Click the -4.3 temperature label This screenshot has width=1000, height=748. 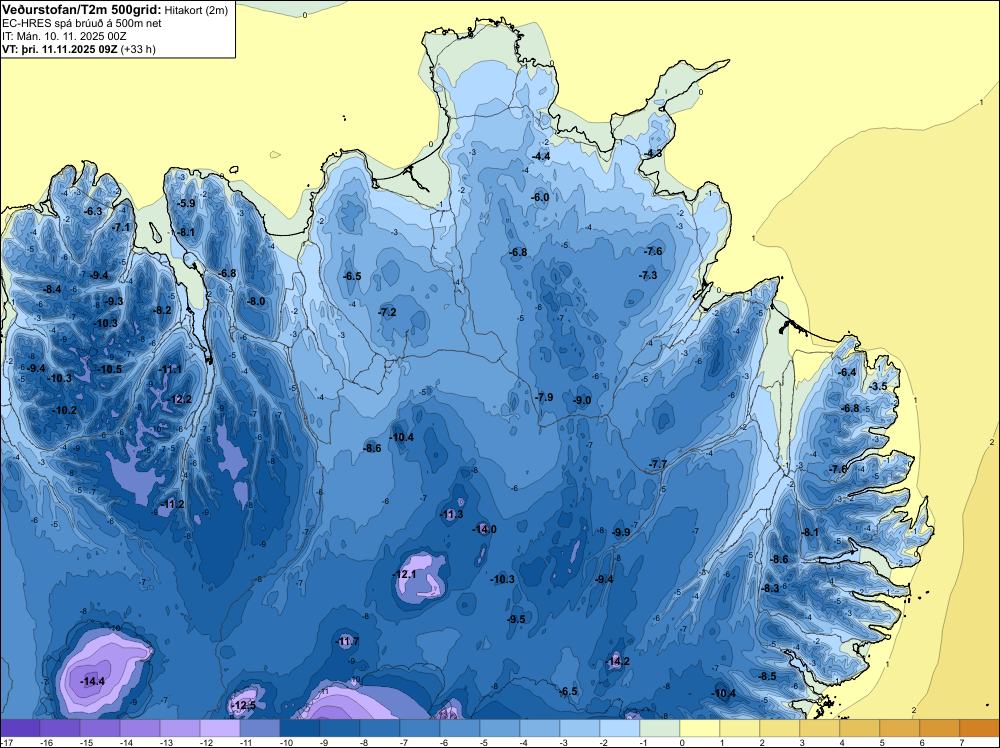[652, 154]
